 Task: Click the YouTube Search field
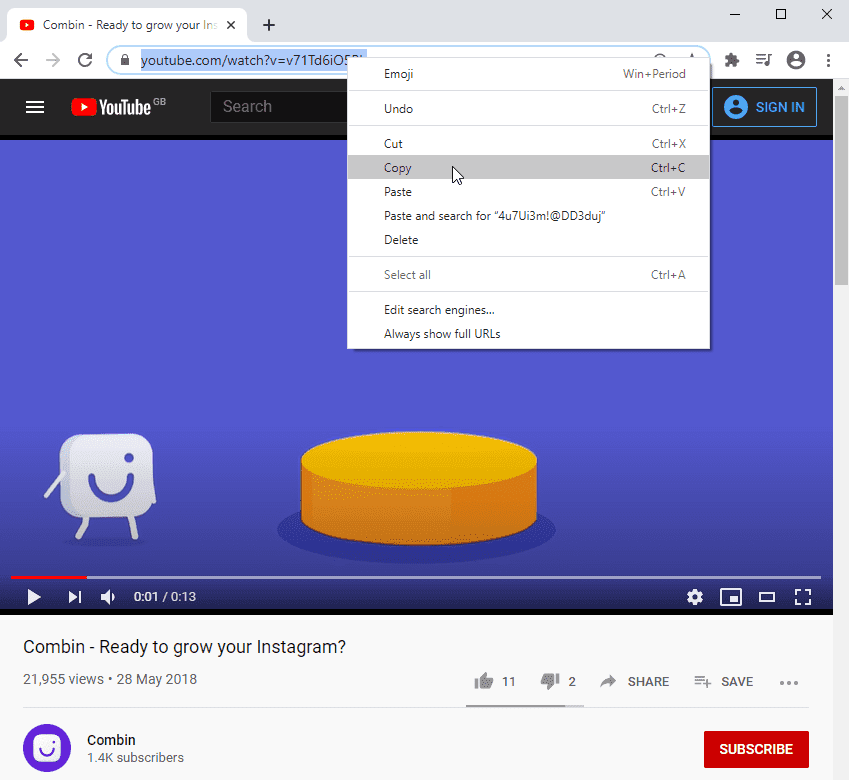(279, 107)
